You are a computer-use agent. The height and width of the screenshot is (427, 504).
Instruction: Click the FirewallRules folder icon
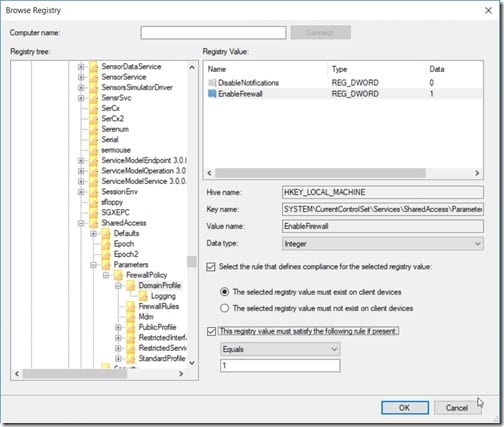131,306
